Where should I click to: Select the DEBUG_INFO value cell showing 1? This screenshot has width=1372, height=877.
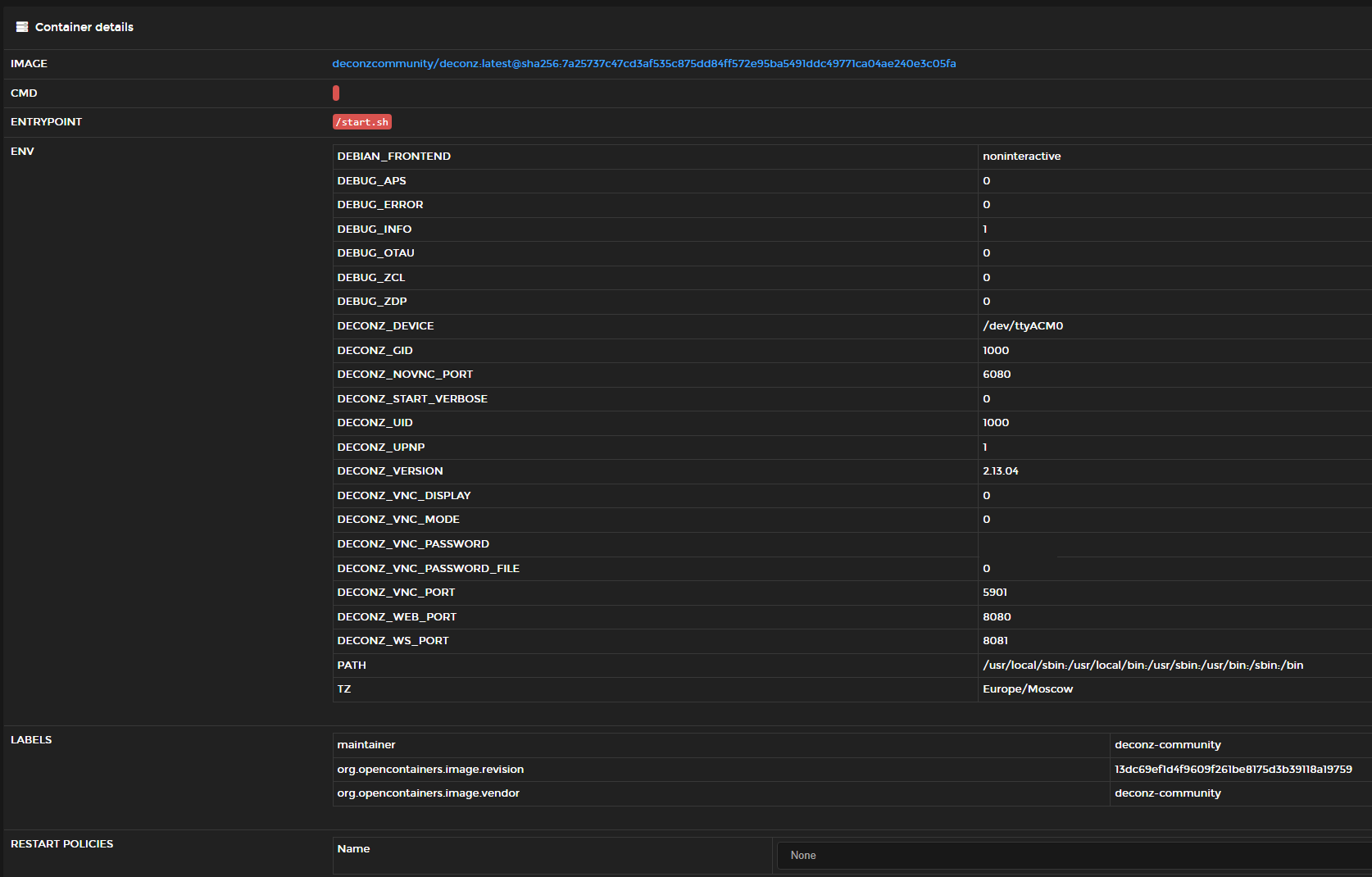pyautogui.click(x=985, y=229)
